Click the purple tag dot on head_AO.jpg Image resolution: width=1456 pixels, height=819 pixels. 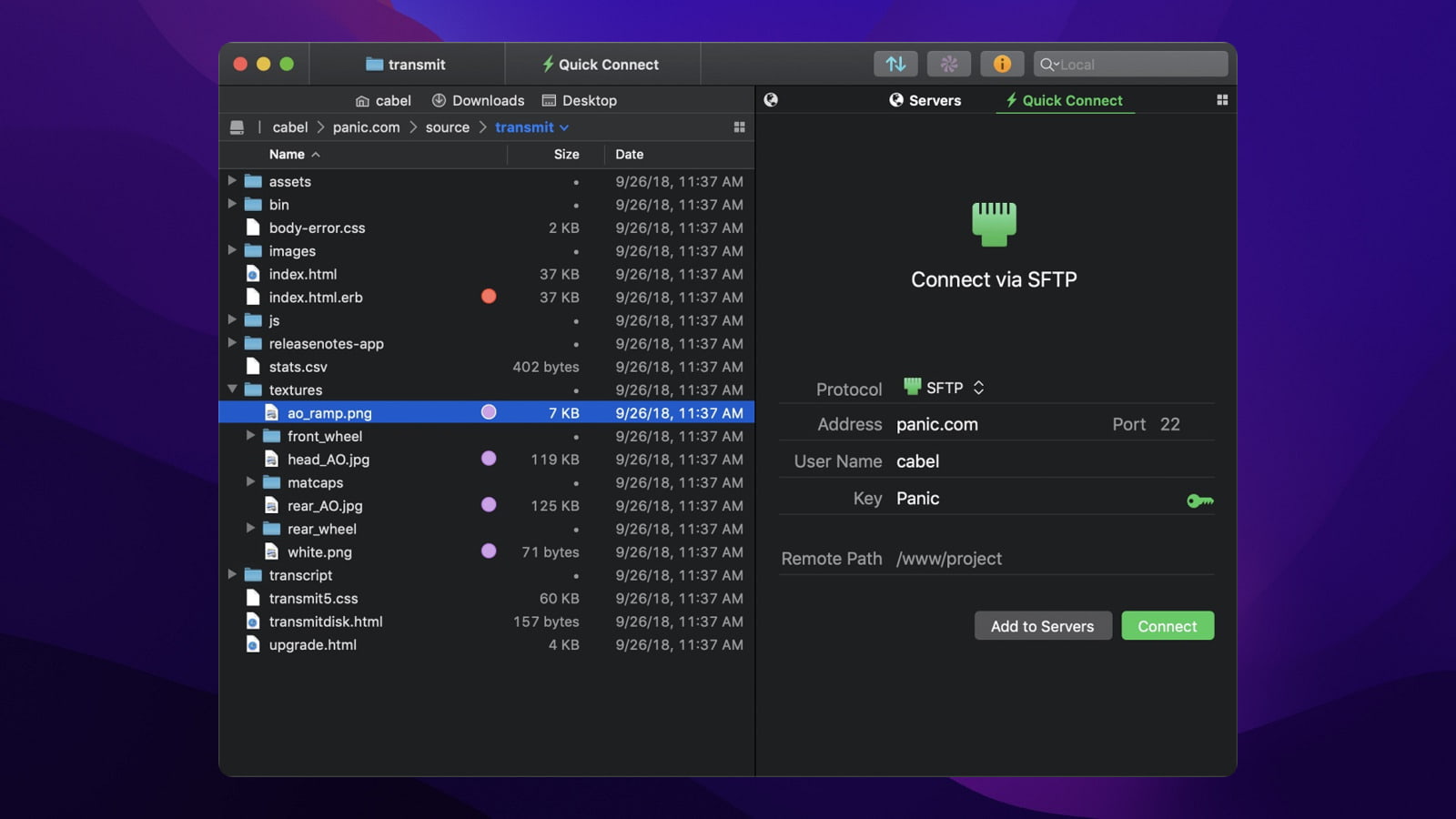click(490, 459)
